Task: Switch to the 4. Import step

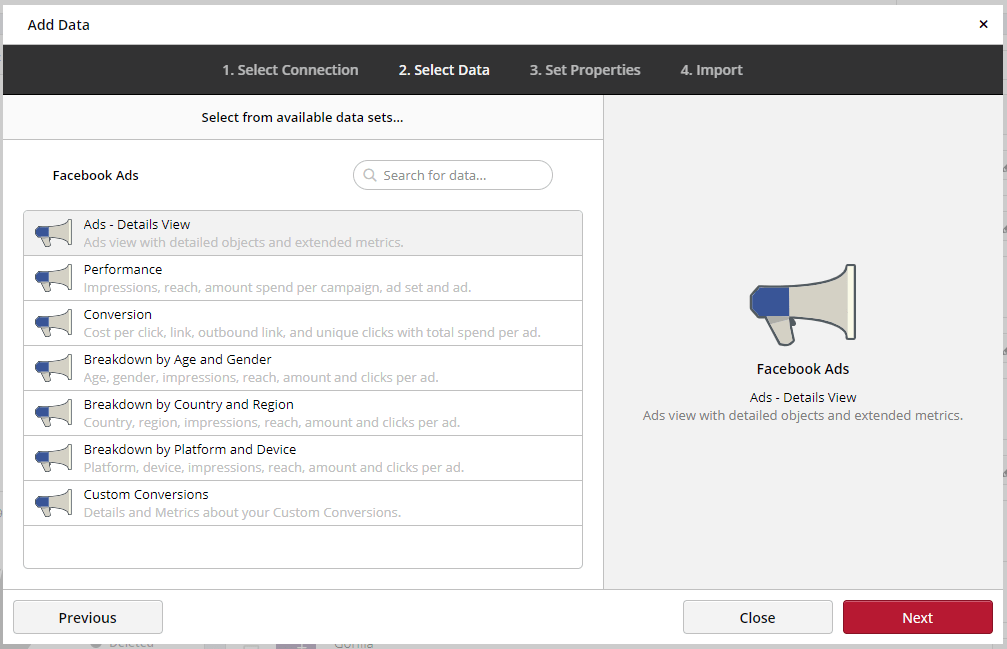Action: click(x=712, y=70)
